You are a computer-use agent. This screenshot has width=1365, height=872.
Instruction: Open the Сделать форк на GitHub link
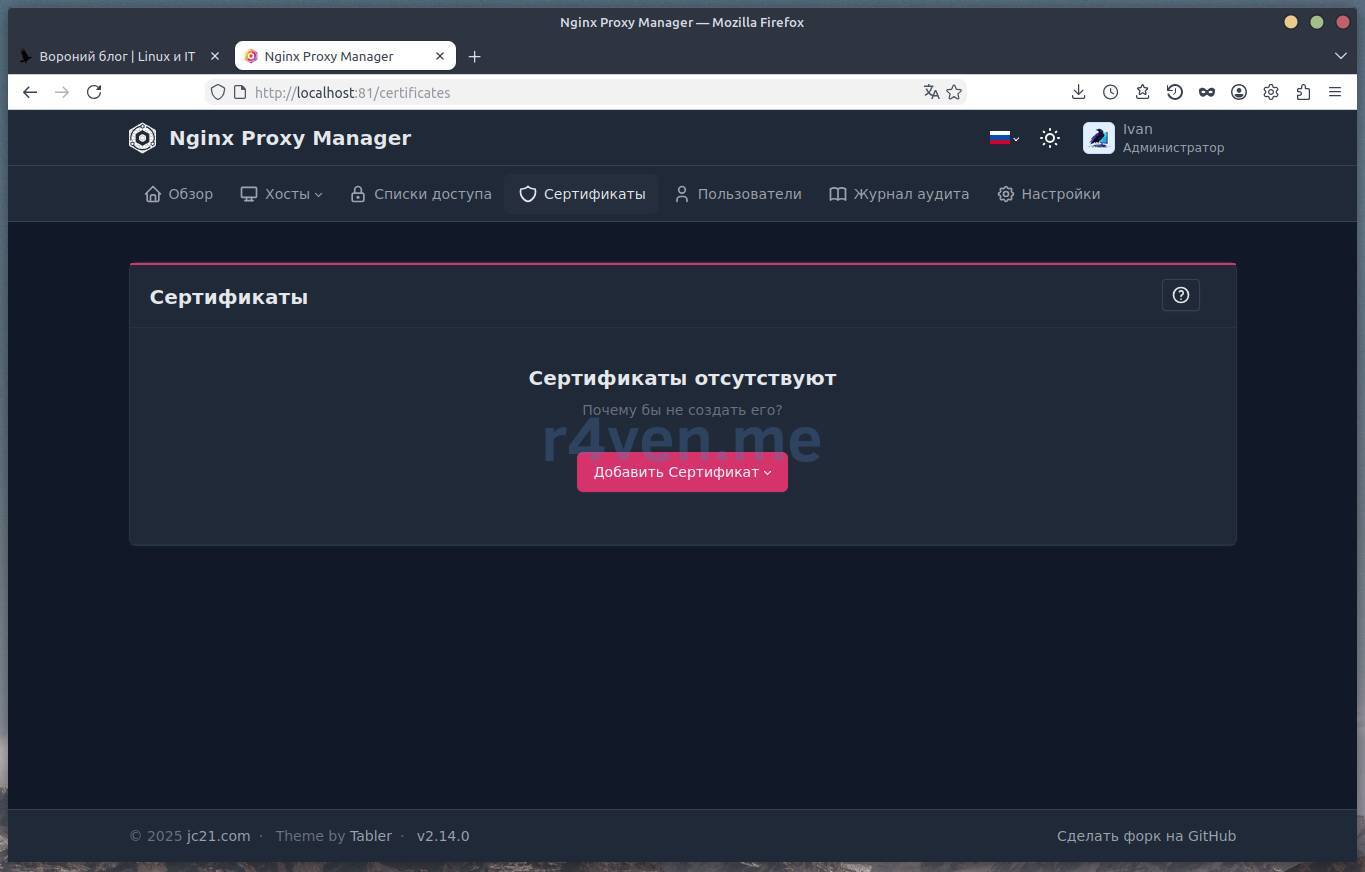pyautogui.click(x=1146, y=836)
